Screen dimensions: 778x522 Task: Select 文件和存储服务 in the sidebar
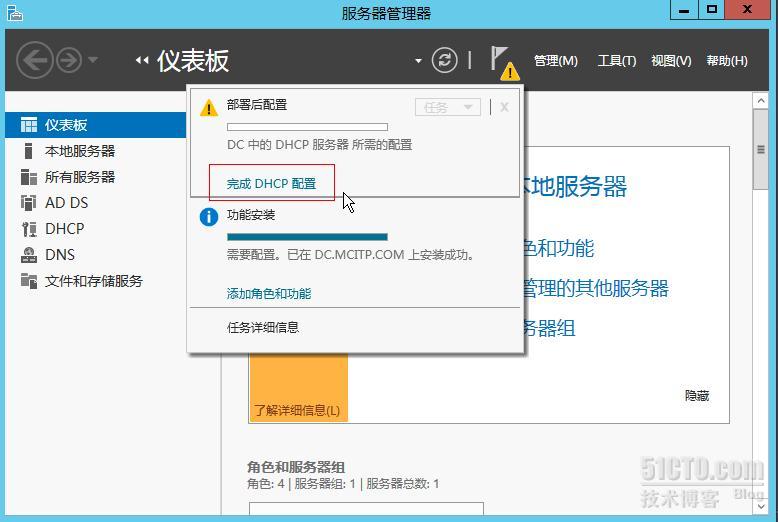coord(95,281)
